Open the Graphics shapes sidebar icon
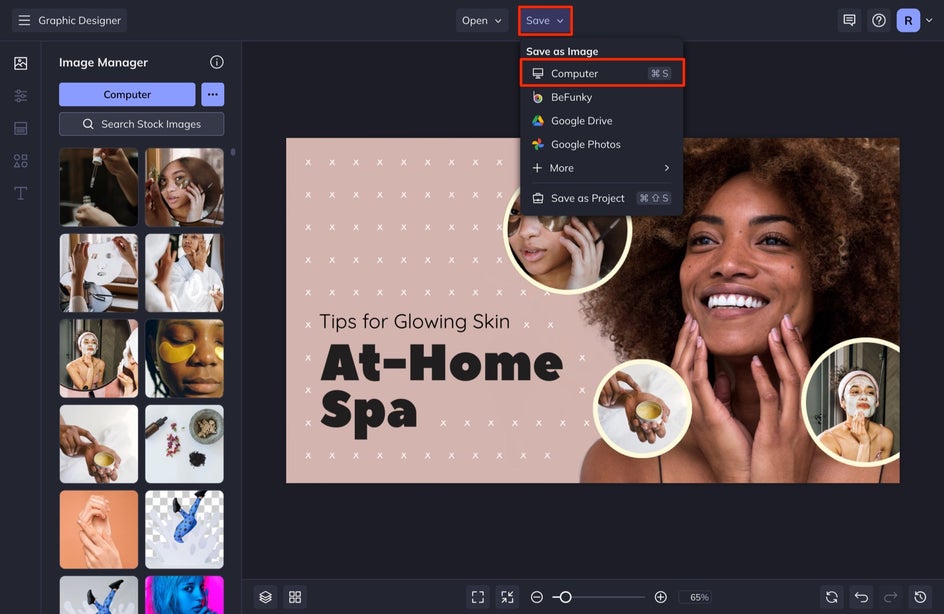944x614 pixels. click(x=20, y=161)
